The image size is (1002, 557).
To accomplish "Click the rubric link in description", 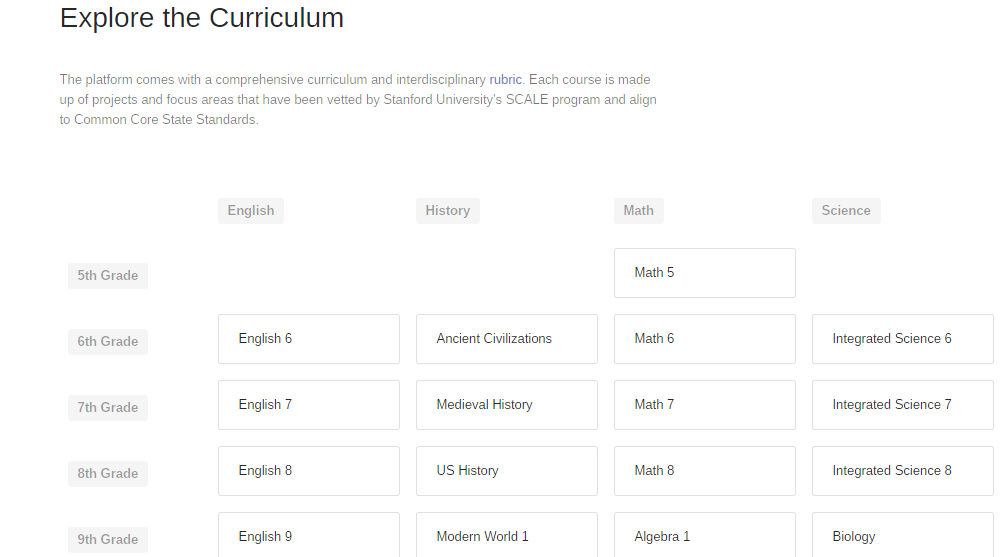I will coord(505,80).
